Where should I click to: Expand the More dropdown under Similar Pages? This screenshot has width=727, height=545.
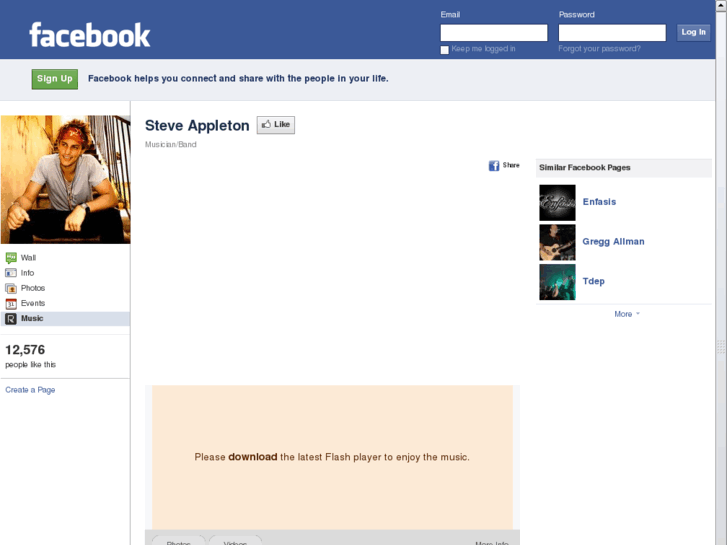(x=627, y=314)
